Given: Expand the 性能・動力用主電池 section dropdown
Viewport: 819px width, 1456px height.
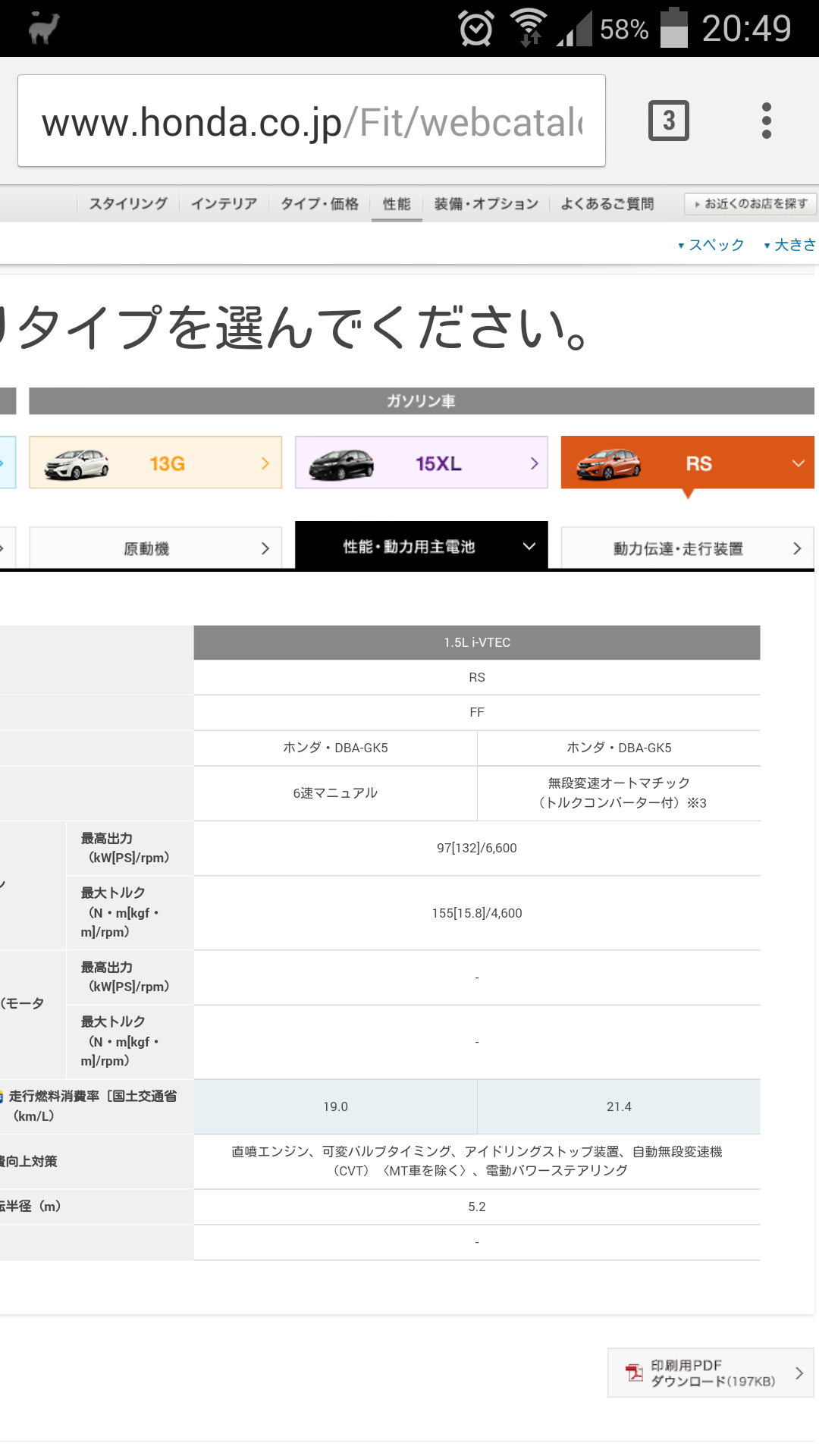Looking at the screenshot, I should (529, 546).
